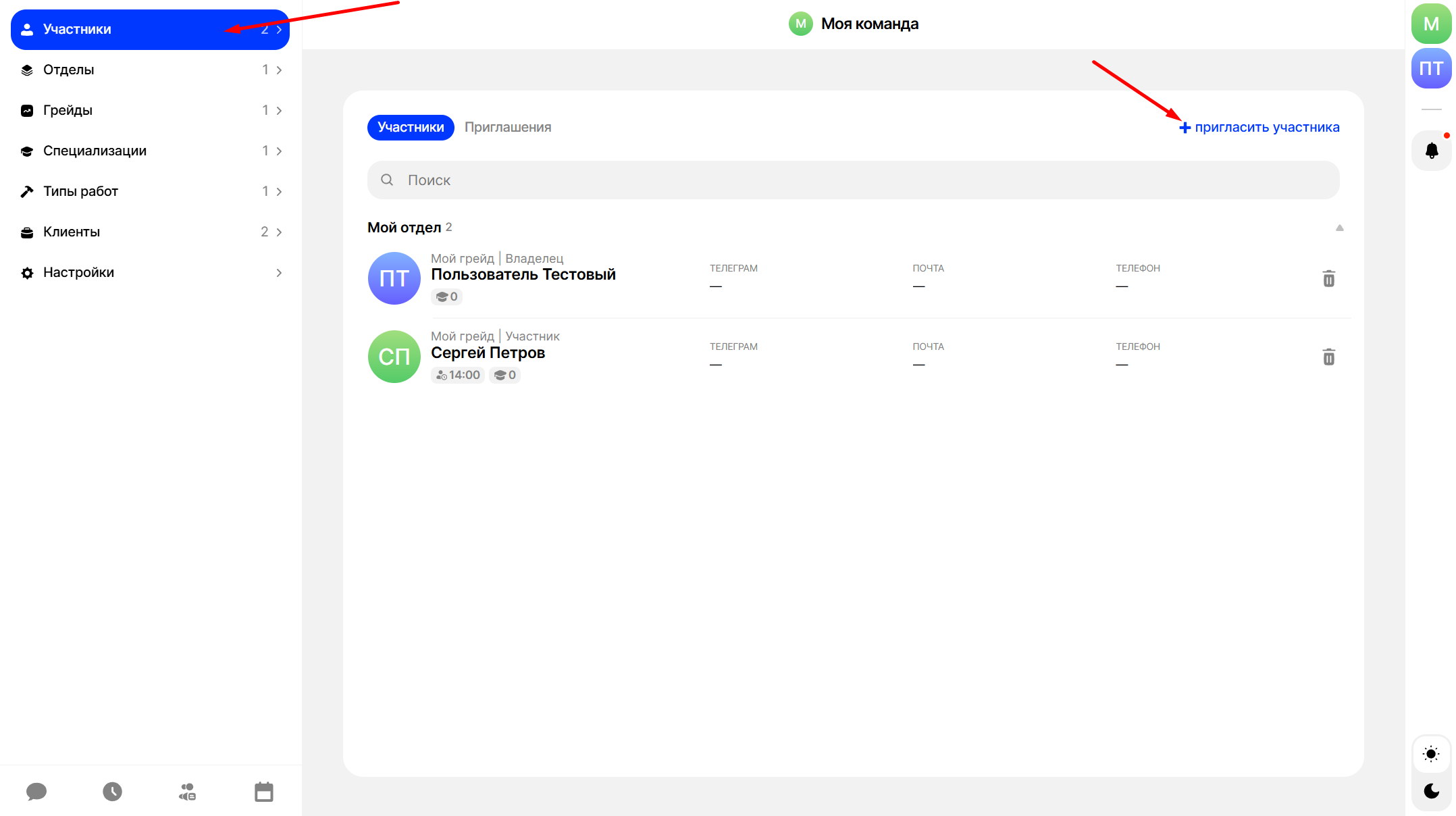Open Сергей Петров member profile
This screenshot has height=816, width=1456.
[x=488, y=353]
